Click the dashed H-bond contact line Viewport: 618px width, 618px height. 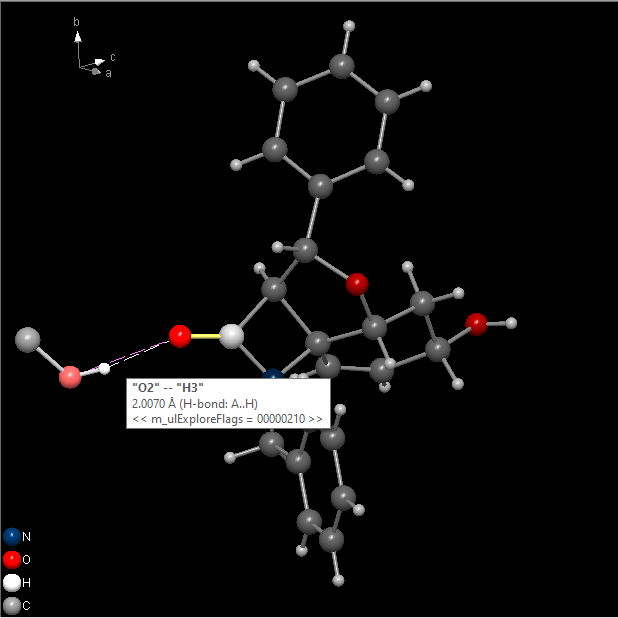click(140, 353)
